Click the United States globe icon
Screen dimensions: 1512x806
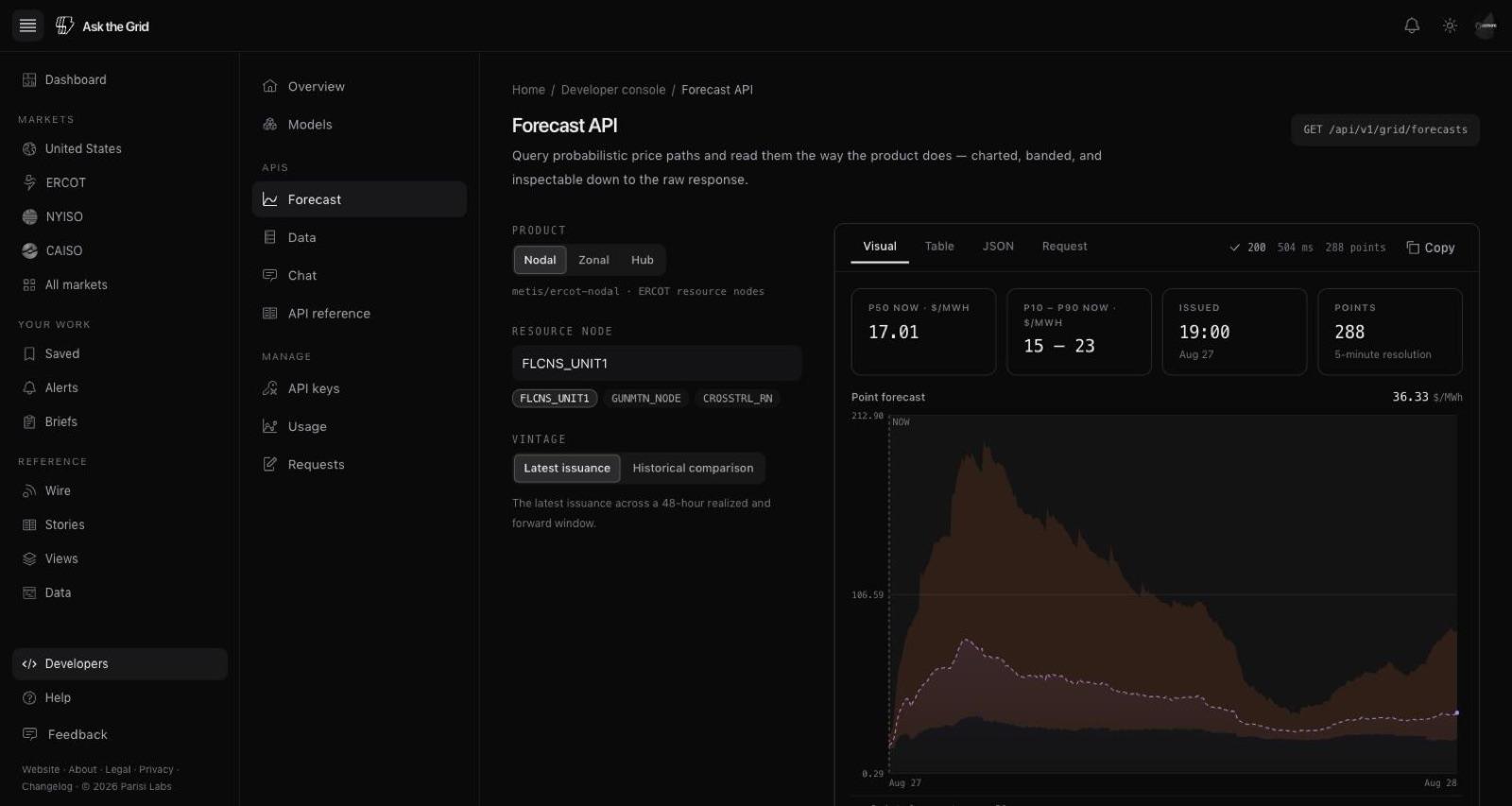tap(29, 149)
